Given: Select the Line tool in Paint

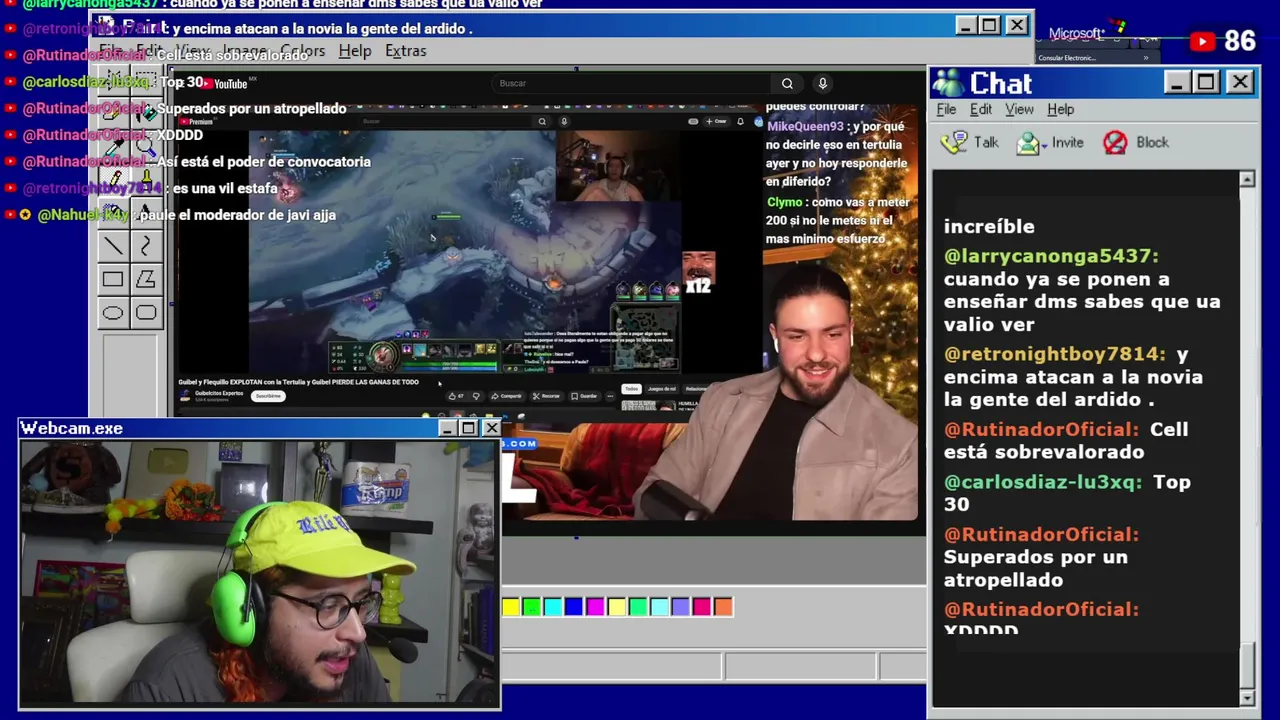Looking at the screenshot, I should point(112,246).
